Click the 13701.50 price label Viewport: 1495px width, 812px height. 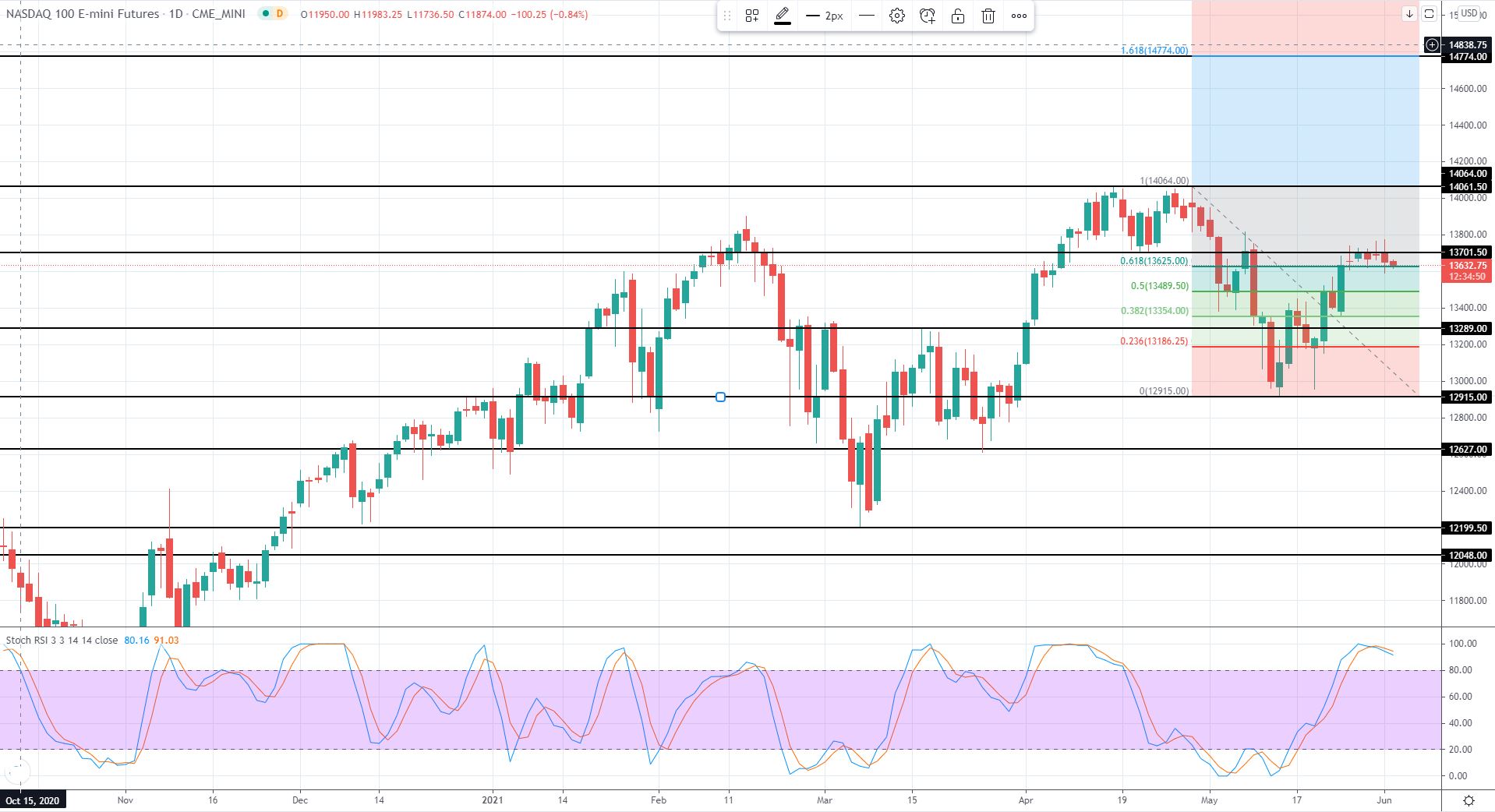pyautogui.click(x=1467, y=252)
